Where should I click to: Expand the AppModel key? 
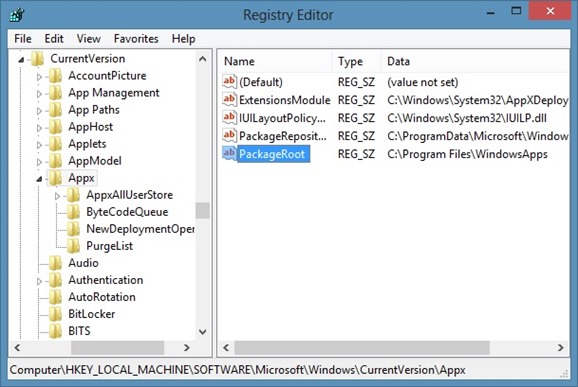coord(39,162)
